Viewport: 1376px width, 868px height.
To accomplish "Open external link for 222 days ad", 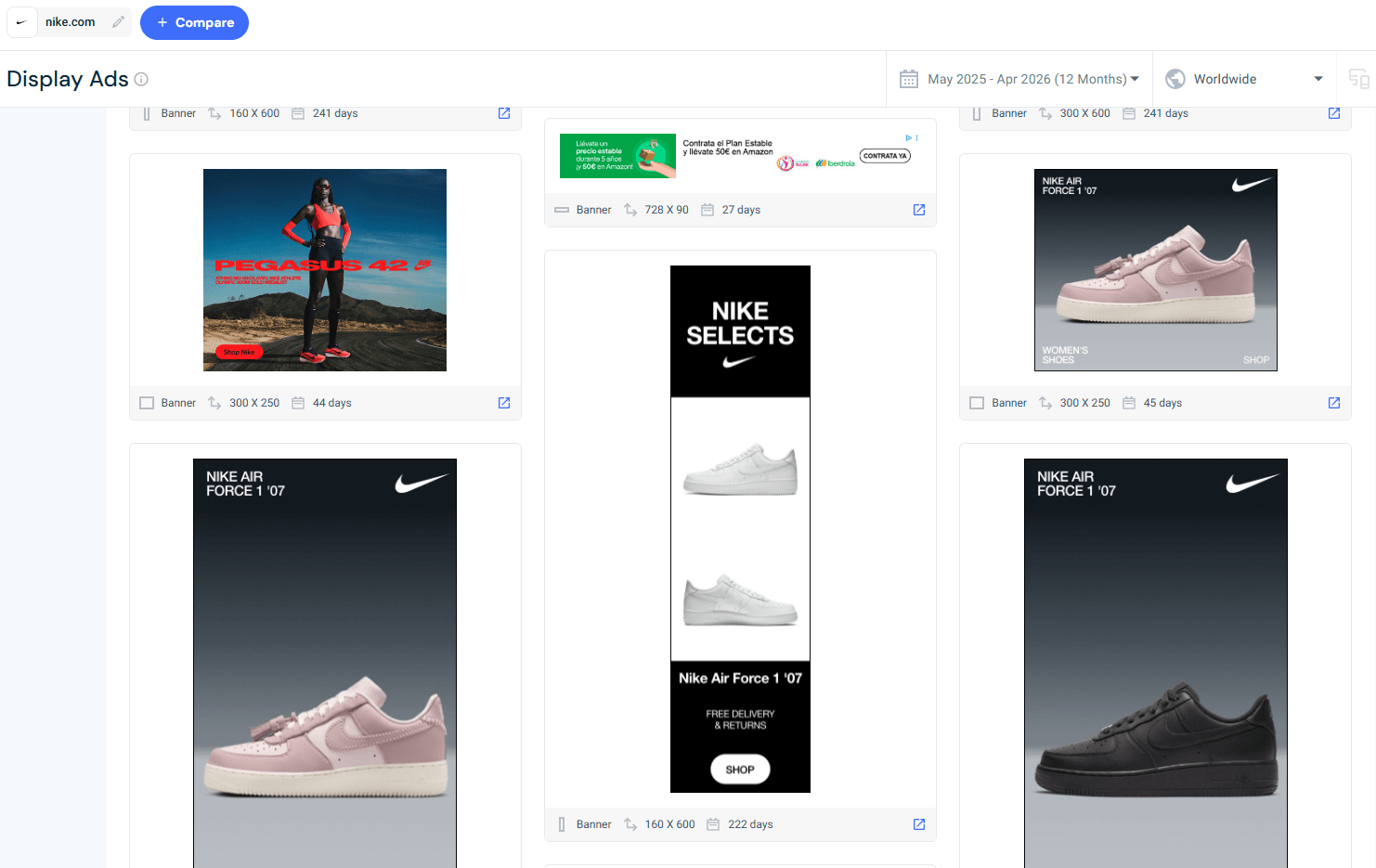I will pos(919,824).
